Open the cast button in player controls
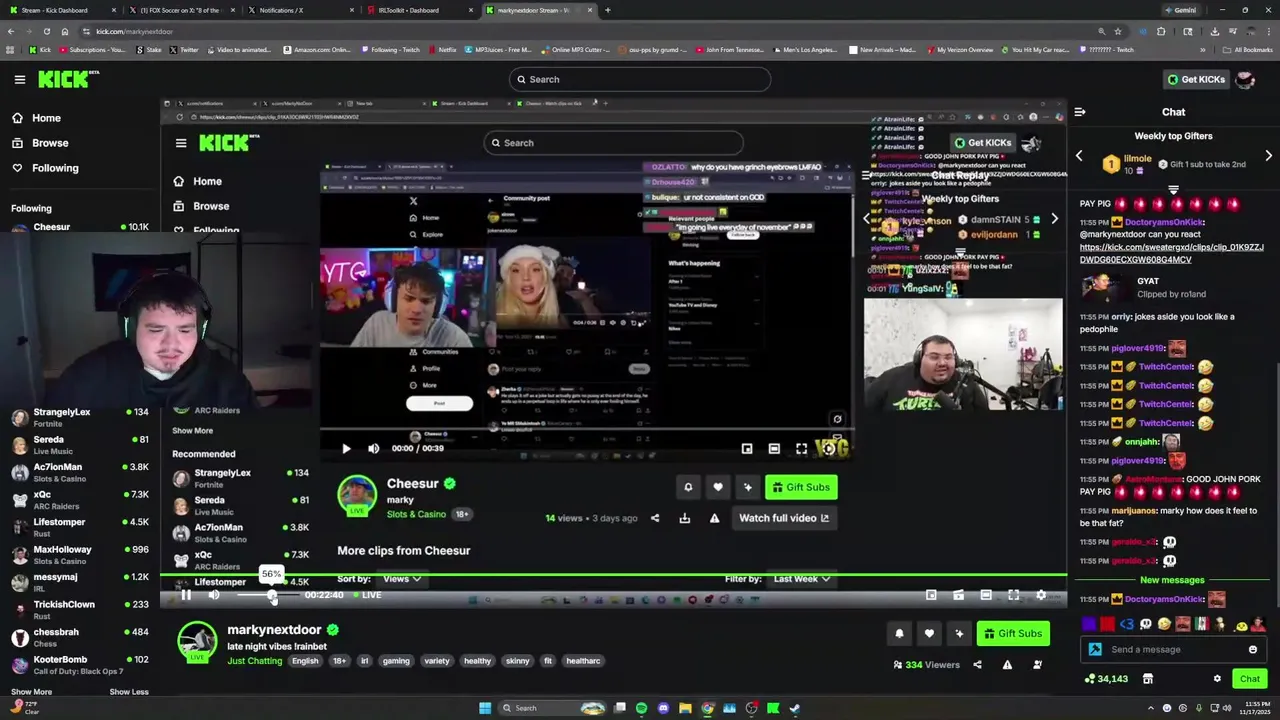1280x720 pixels. 958,595
